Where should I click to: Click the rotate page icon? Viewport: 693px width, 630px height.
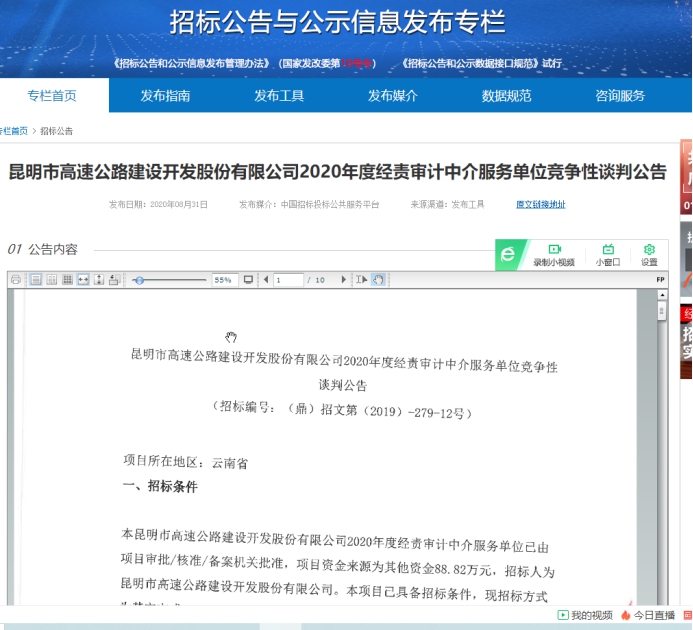click(x=114, y=280)
